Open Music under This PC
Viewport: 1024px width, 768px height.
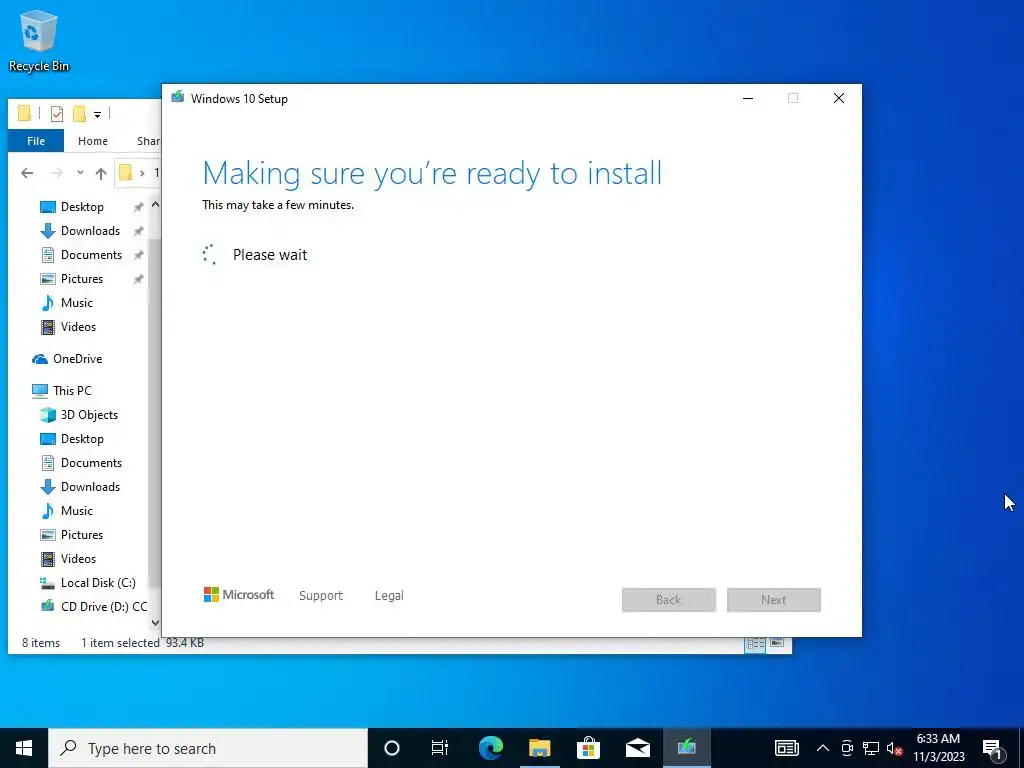coord(76,511)
